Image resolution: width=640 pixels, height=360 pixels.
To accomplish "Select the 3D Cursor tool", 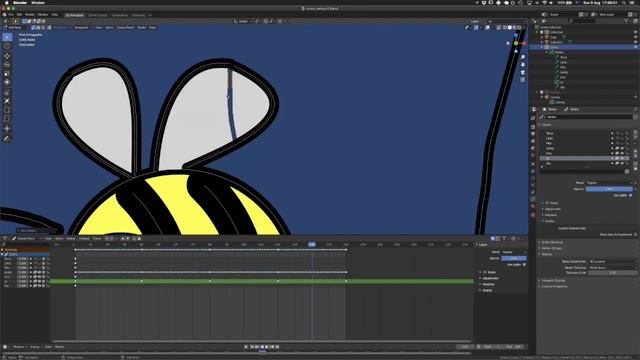I will [7, 46].
